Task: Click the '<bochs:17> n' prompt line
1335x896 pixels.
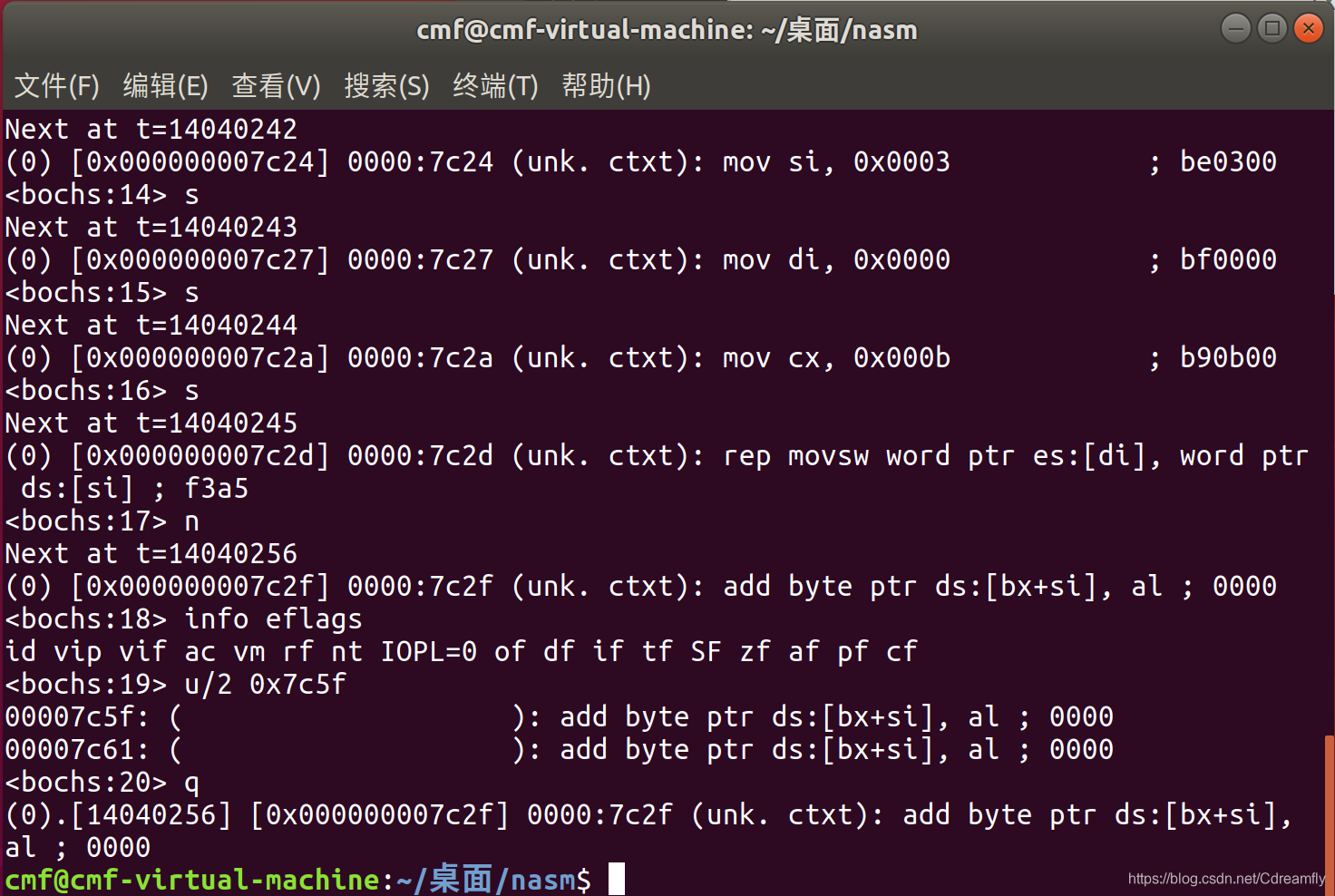Action: (x=102, y=521)
